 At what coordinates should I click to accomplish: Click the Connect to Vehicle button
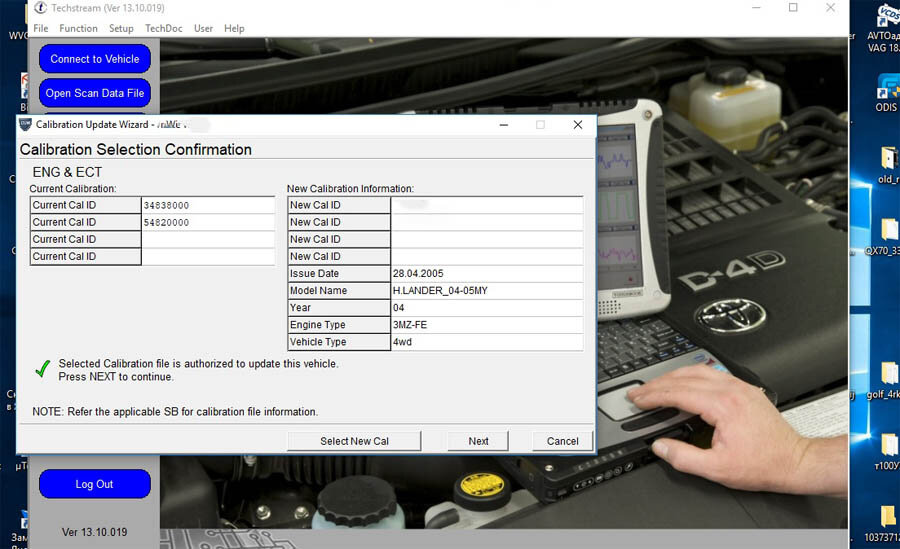point(95,59)
